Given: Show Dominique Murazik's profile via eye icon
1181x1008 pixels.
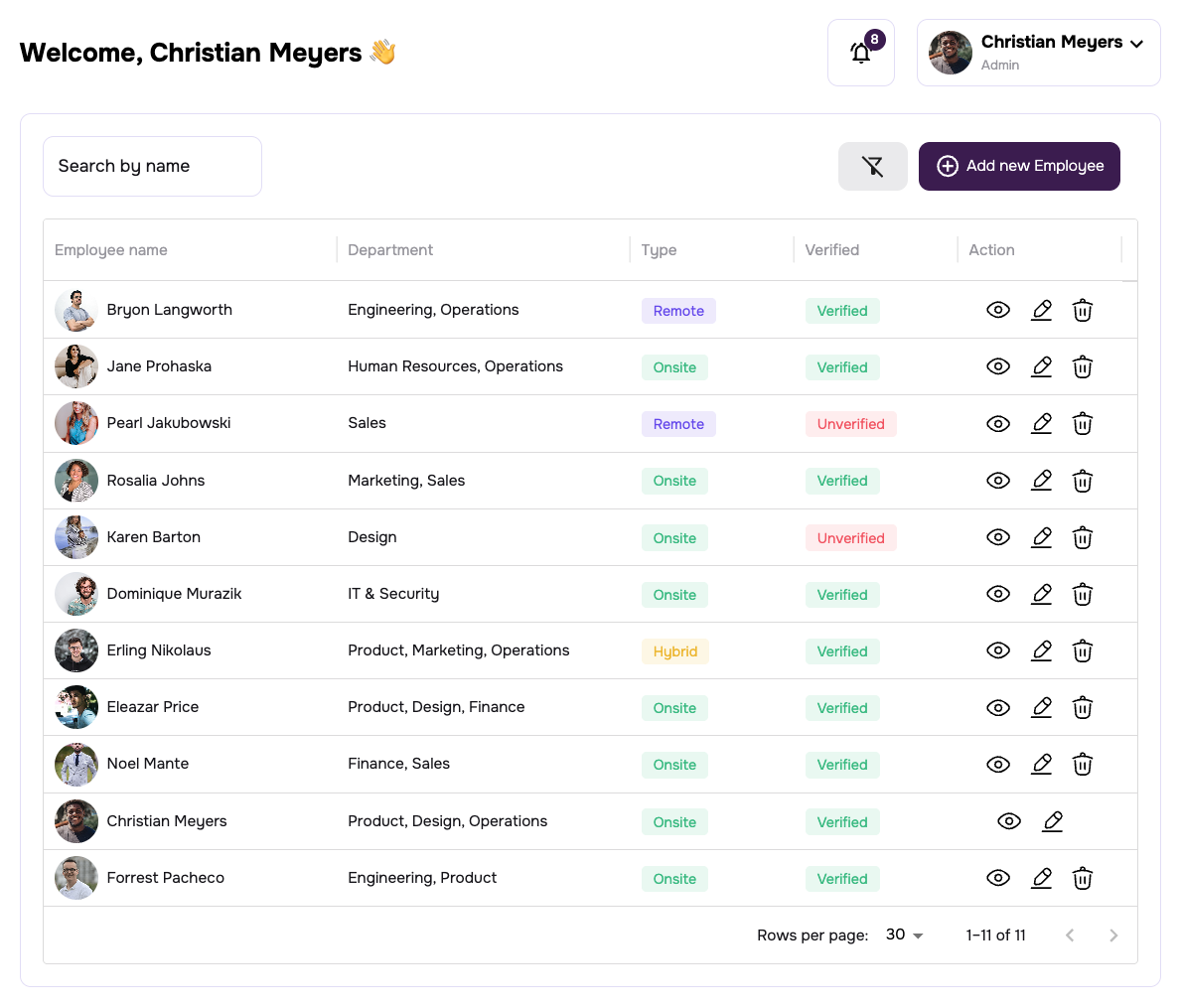Looking at the screenshot, I should click(x=997, y=594).
